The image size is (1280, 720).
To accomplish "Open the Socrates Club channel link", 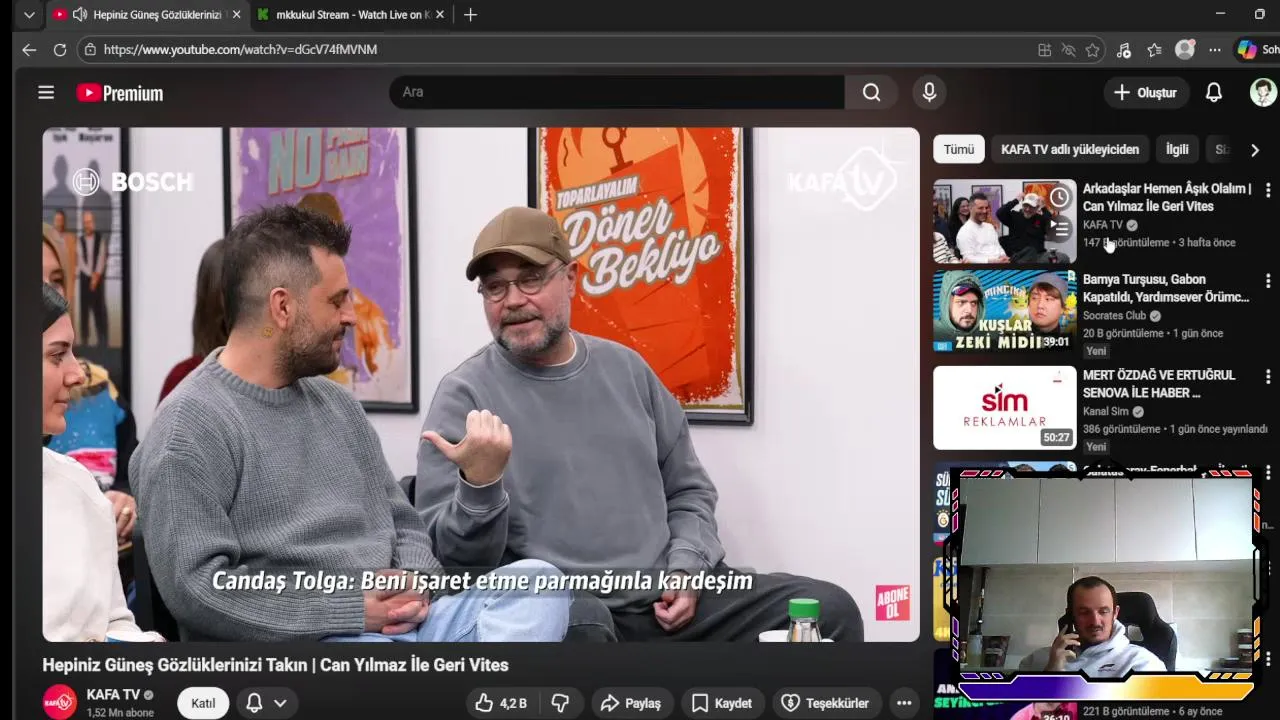I will [1114, 316].
